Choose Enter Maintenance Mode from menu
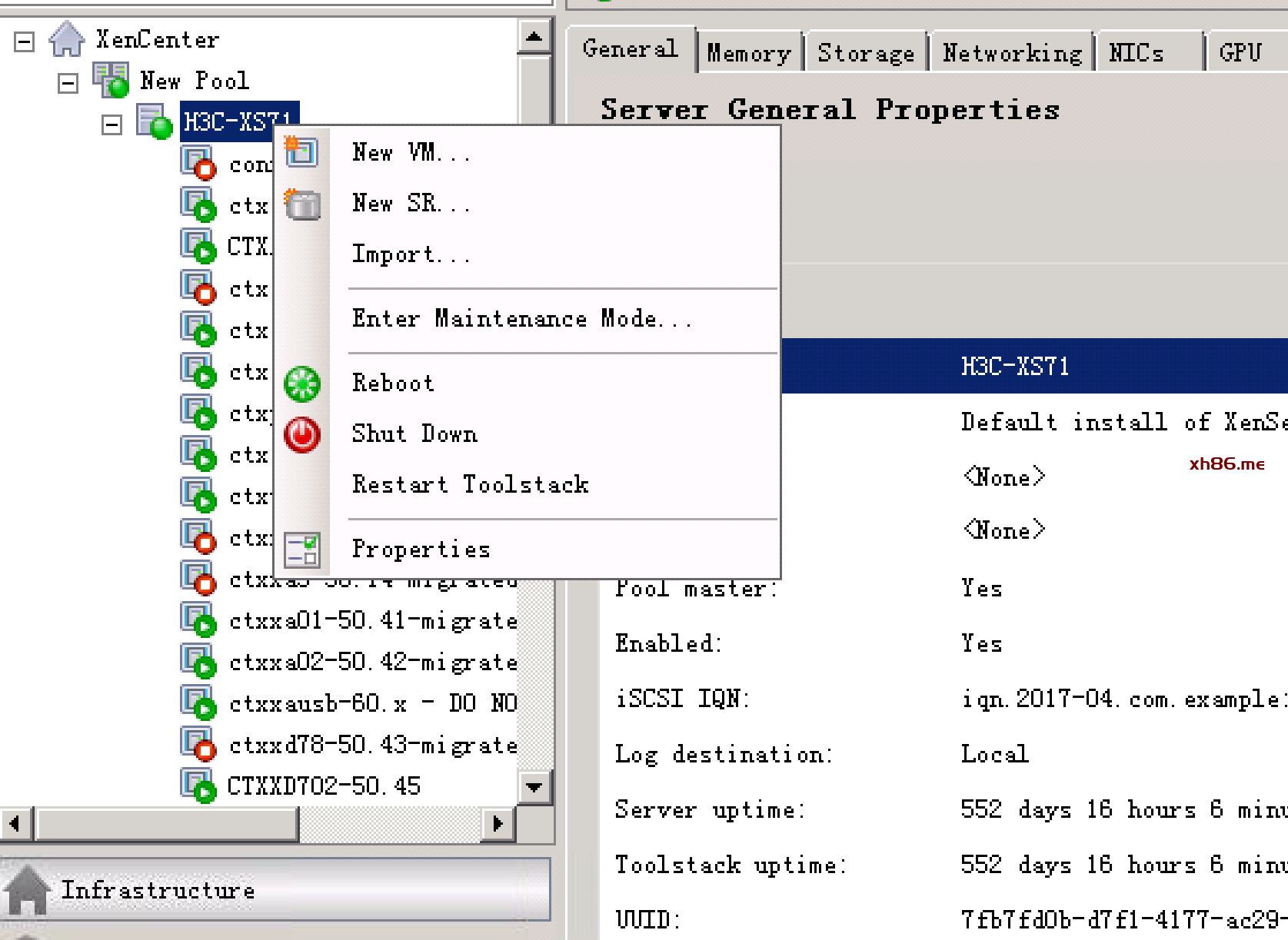The image size is (1288, 940). 521,318
